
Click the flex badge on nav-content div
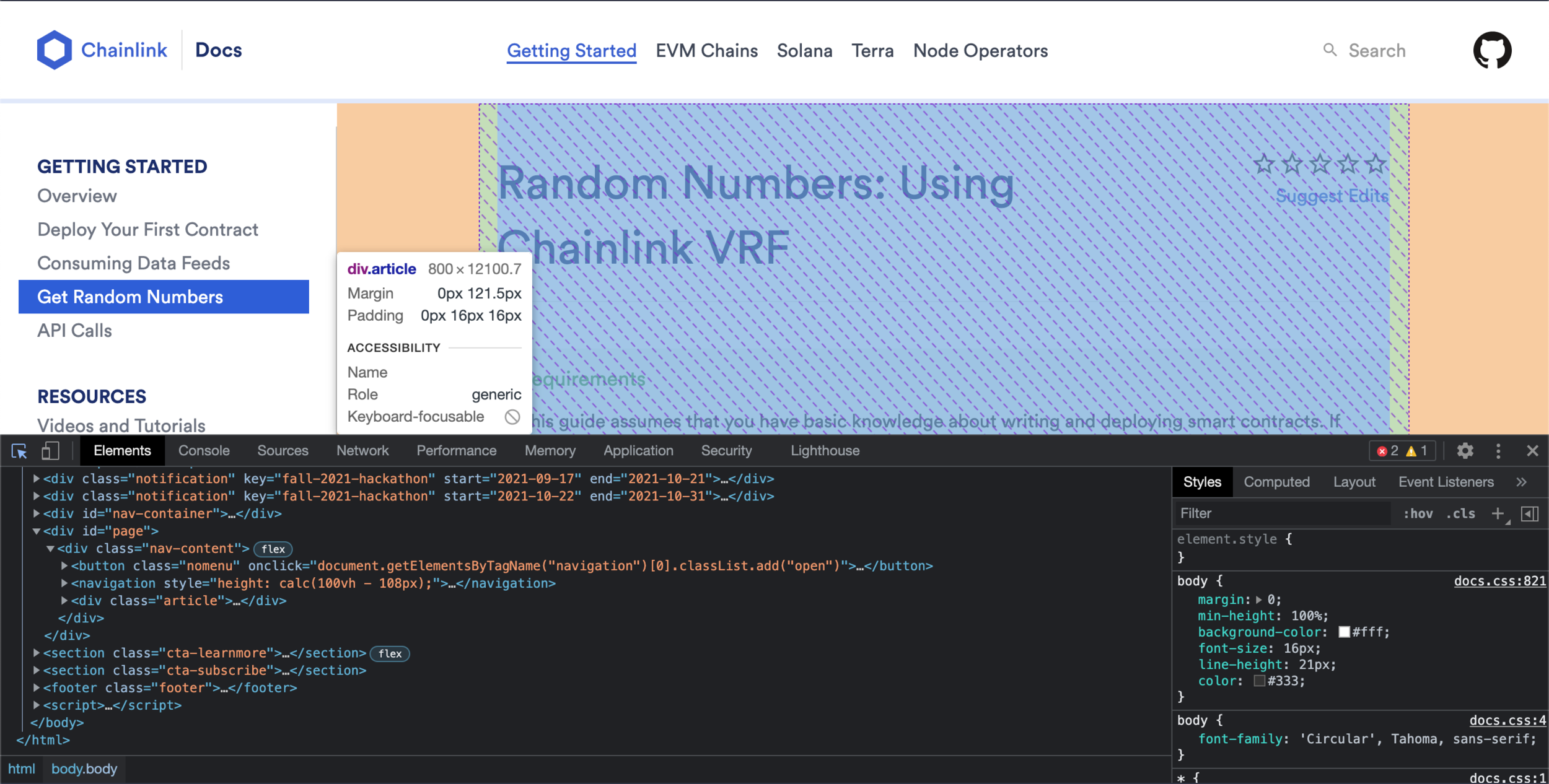(x=273, y=549)
